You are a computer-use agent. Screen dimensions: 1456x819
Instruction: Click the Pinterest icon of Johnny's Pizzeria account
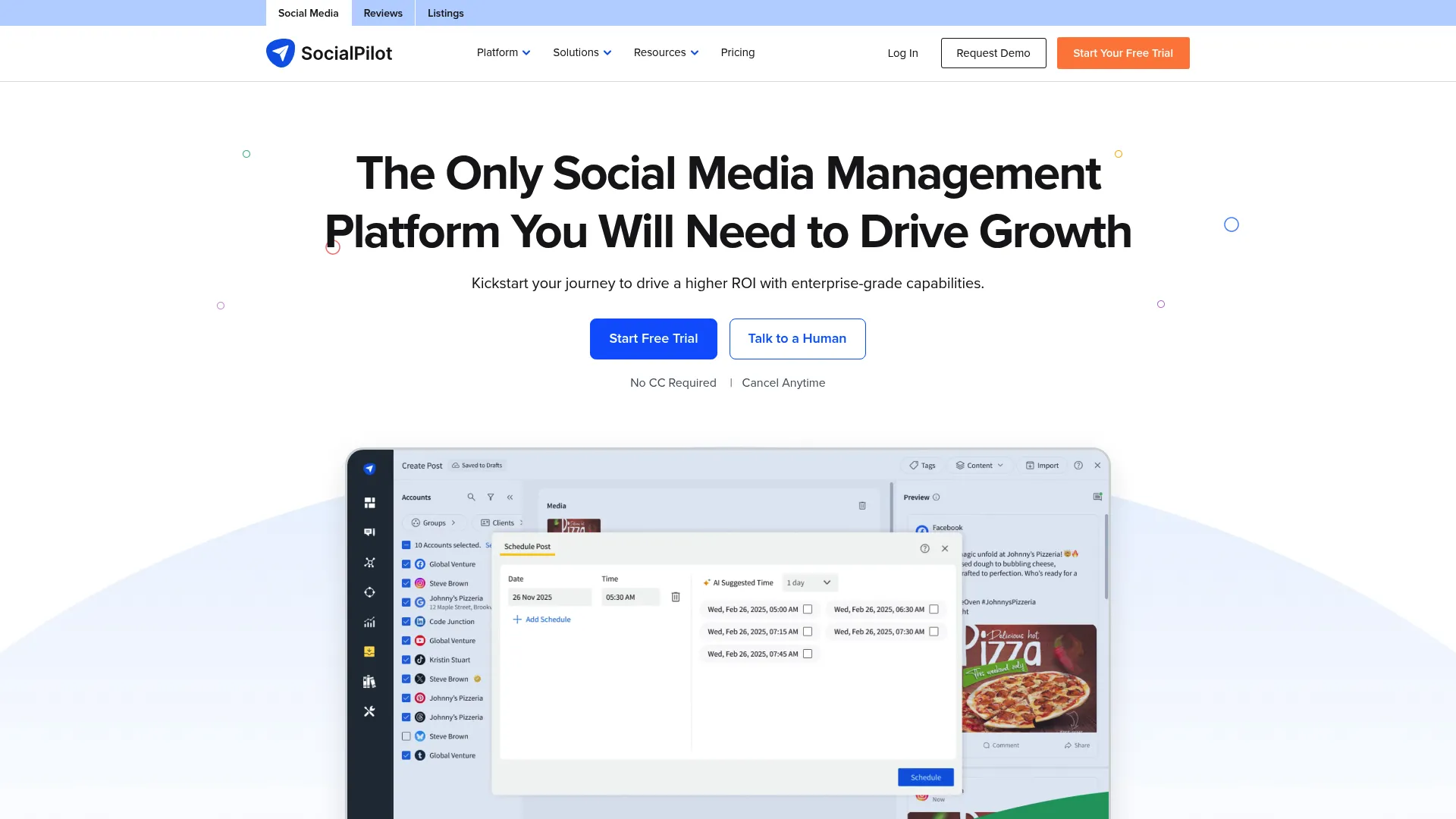pos(420,698)
